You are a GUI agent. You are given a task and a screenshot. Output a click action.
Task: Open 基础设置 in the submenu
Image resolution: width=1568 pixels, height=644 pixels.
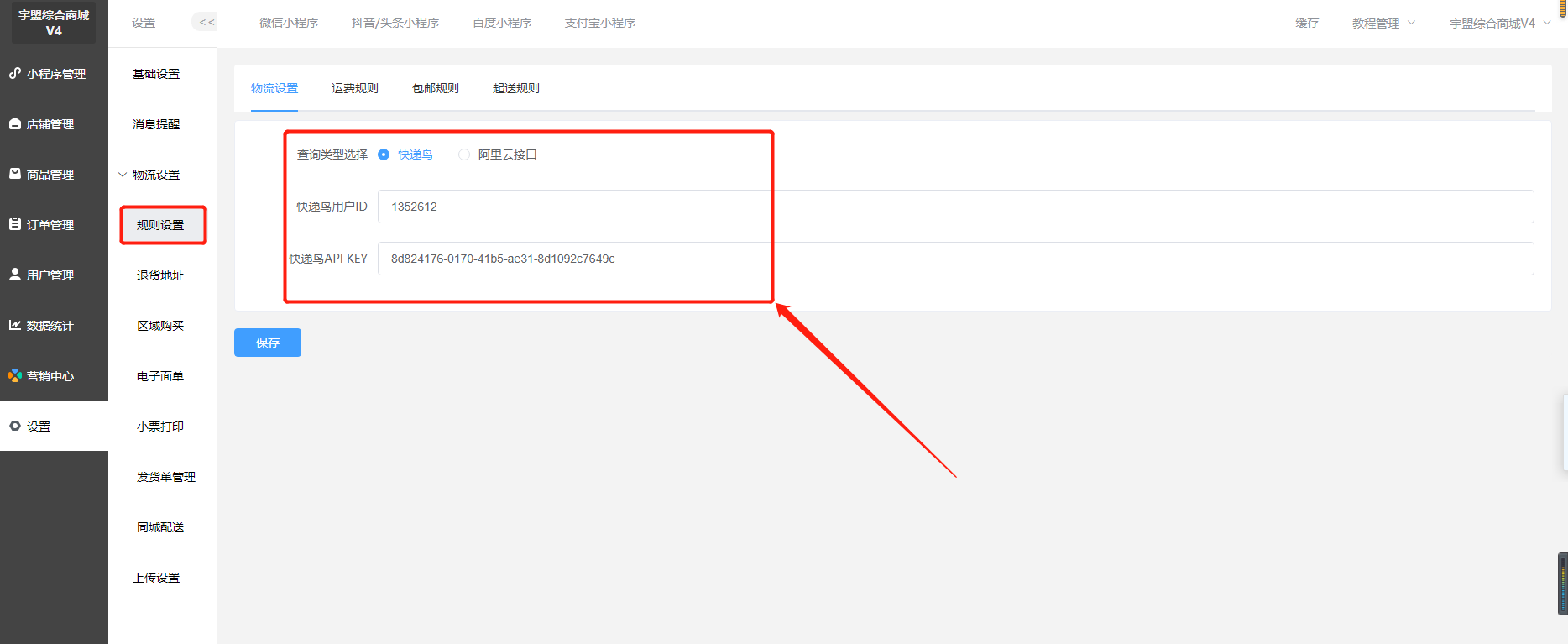pos(156,74)
